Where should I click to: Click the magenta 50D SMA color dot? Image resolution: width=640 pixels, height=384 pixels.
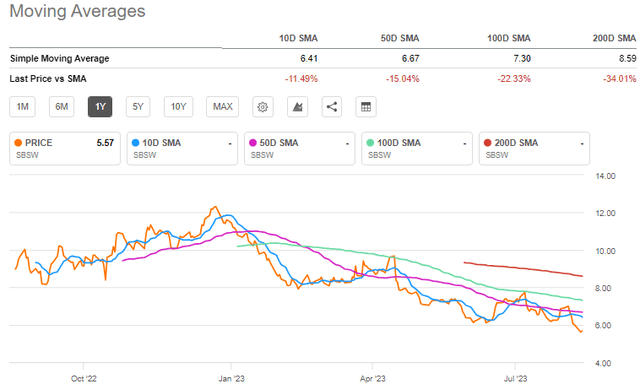pos(253,143)
